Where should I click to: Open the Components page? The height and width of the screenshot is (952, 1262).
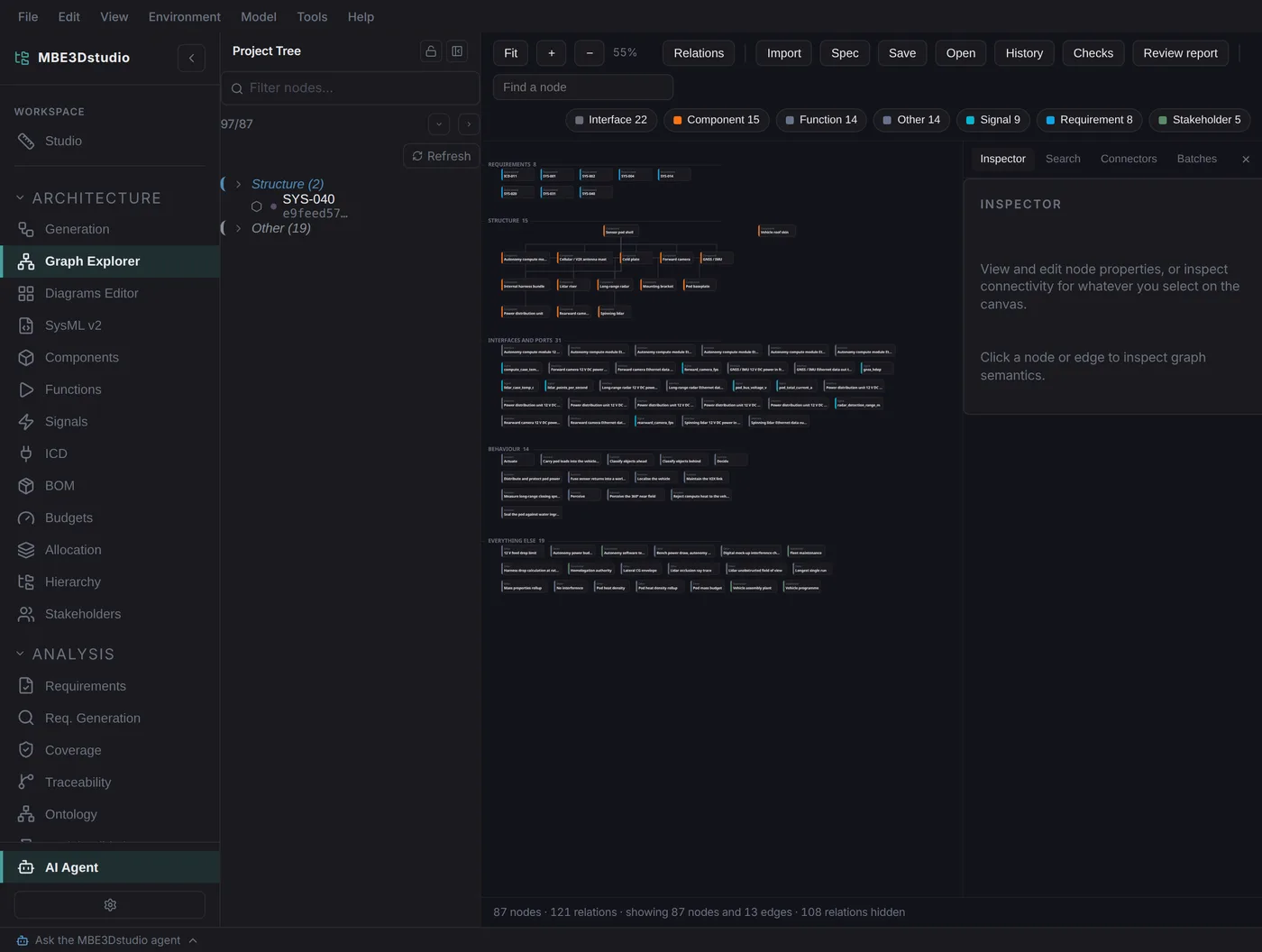109,357
